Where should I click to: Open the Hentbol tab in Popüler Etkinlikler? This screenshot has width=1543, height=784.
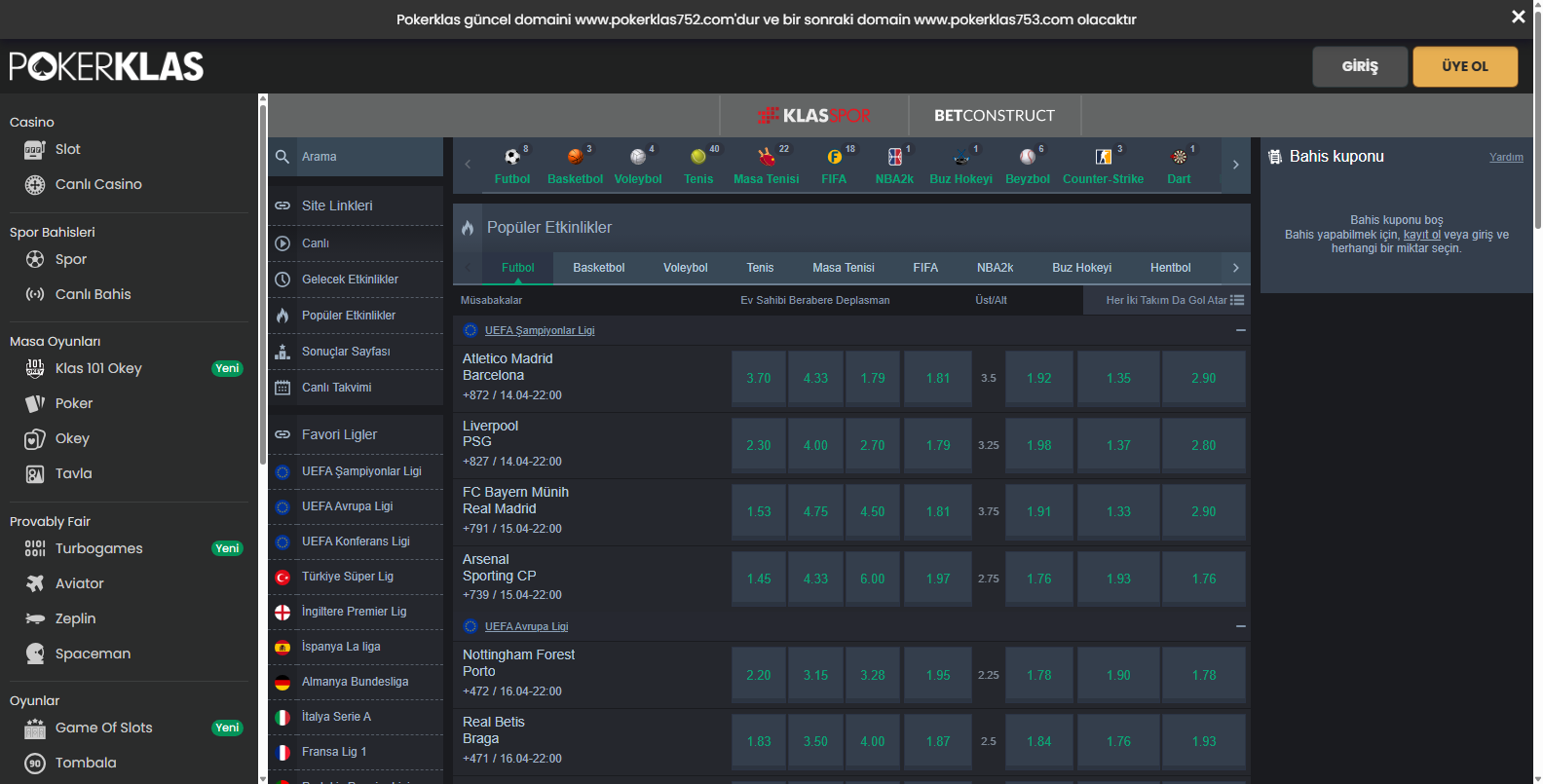point(1170,268)
